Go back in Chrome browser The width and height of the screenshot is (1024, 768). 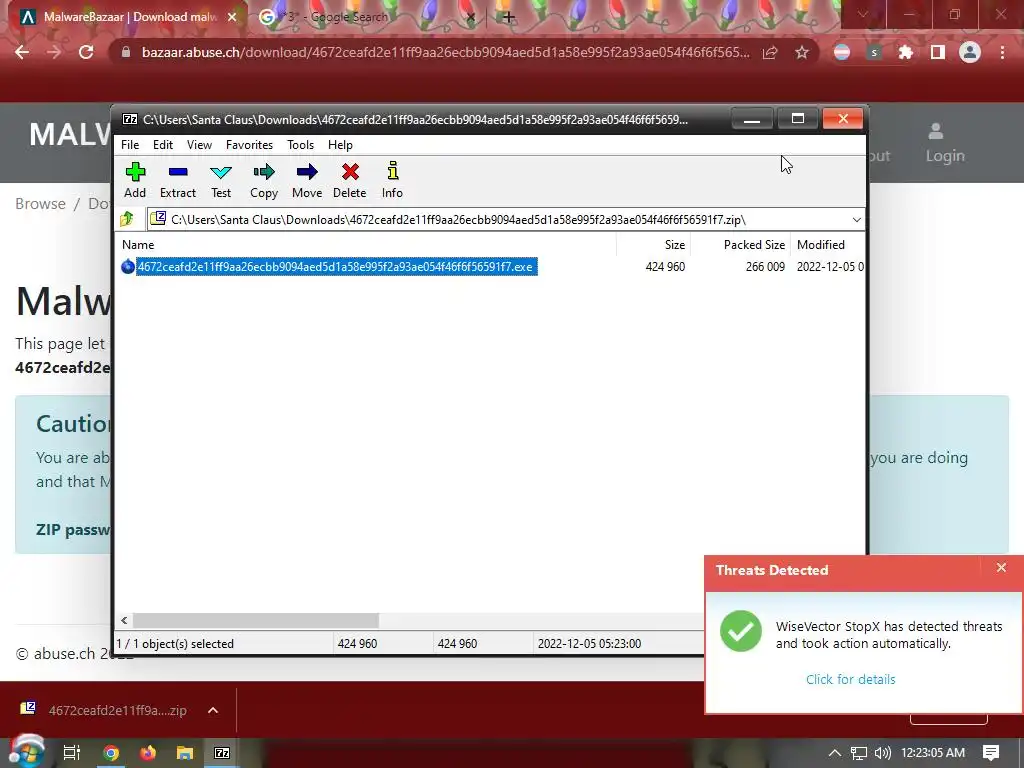pyautogui.click(x=22, y=52)
